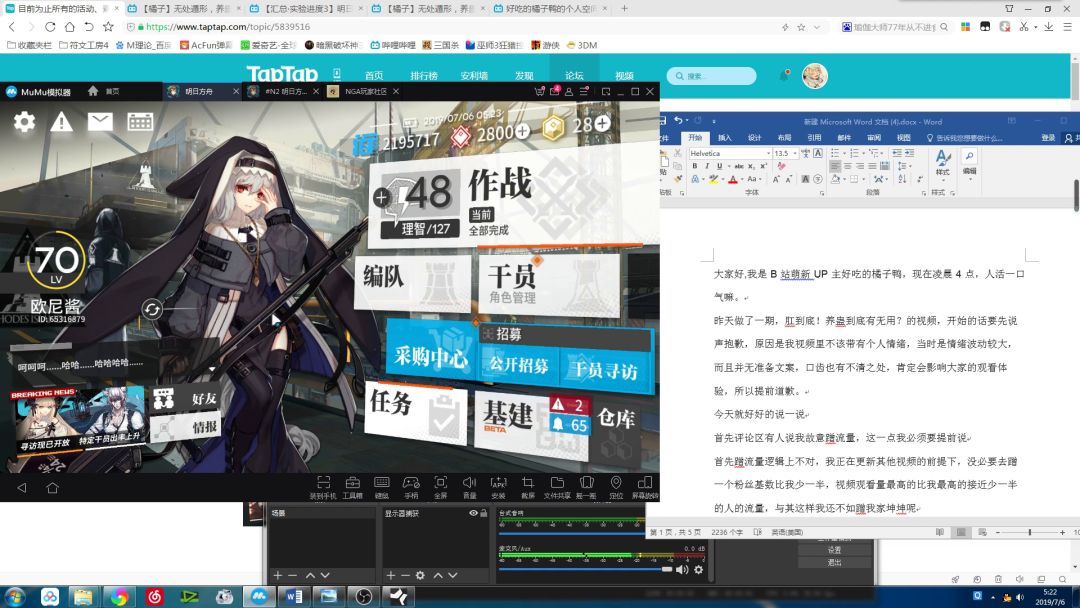Open the 13.5 font size dropdown
Viewport: 1080px width, 608px height.
[x=794, y=153]
